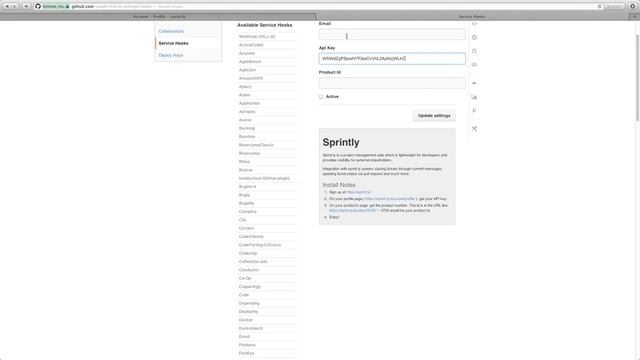Select the Bugzilla service hook
The image size is (640, 360).
point(246,203)
